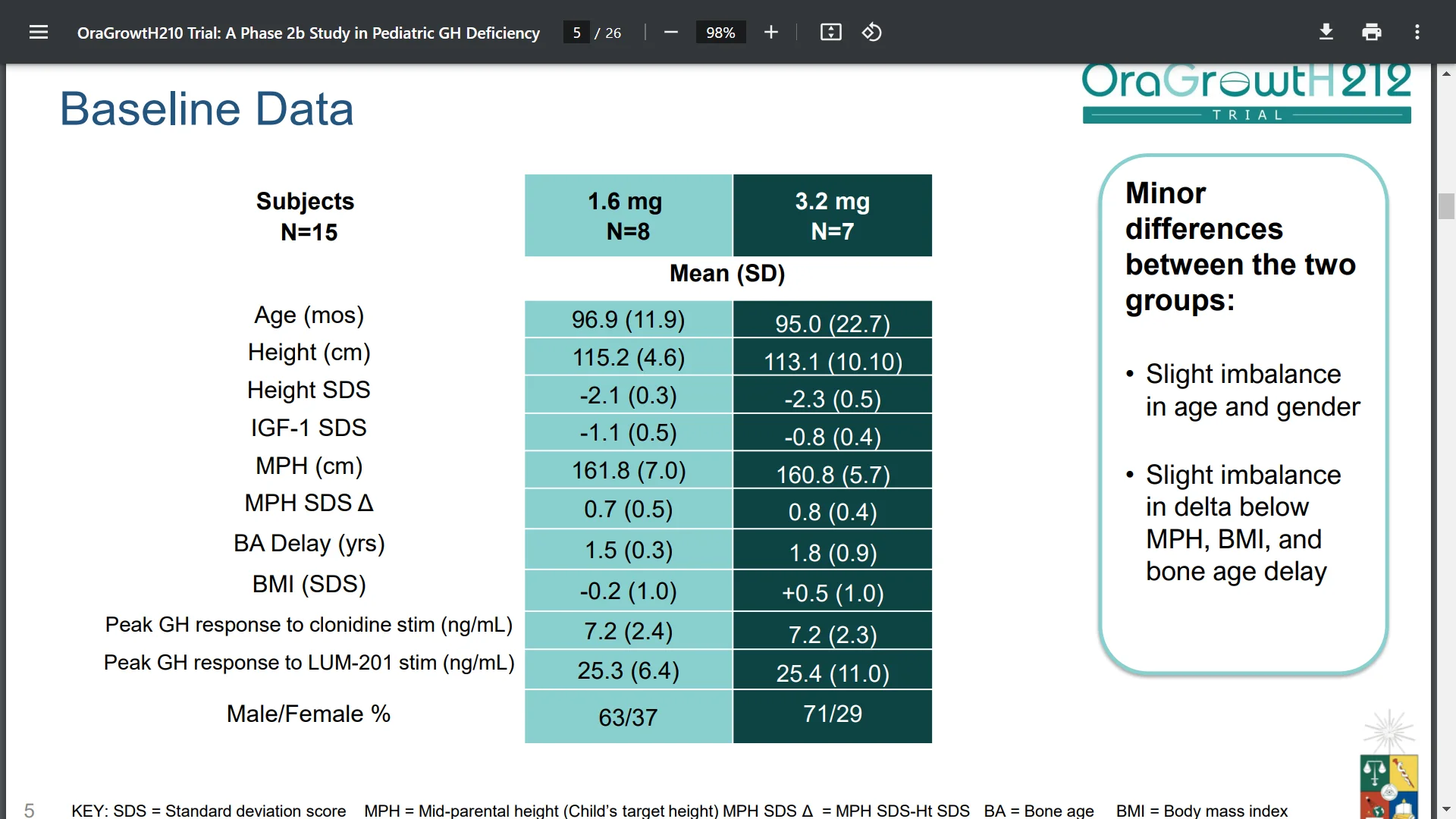This screenshot has width=1456, height=819.
Task: Click the 25.4 (11.0) cell
Action: tap(833, 670)
